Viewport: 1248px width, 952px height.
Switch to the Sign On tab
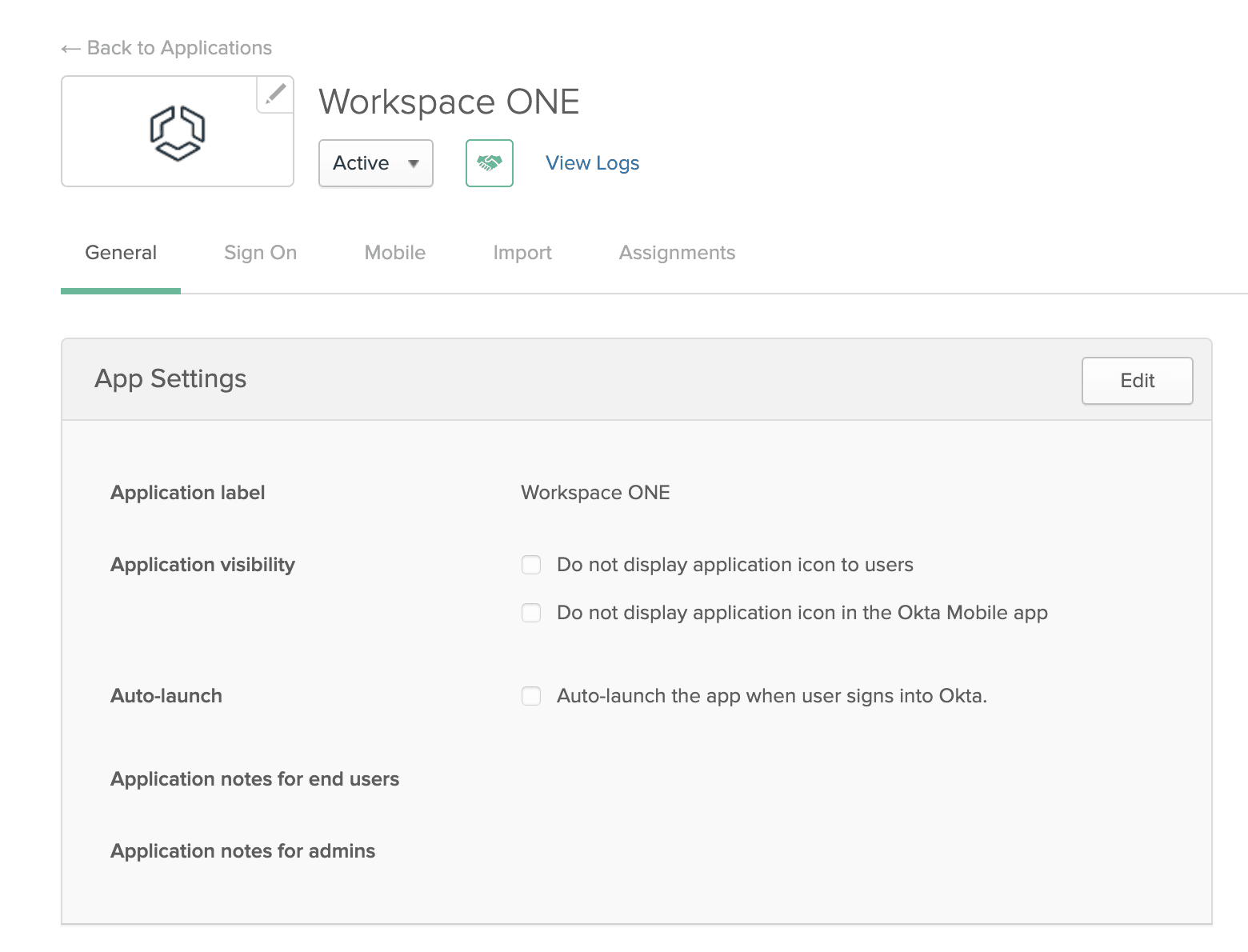tap(260, 253)
